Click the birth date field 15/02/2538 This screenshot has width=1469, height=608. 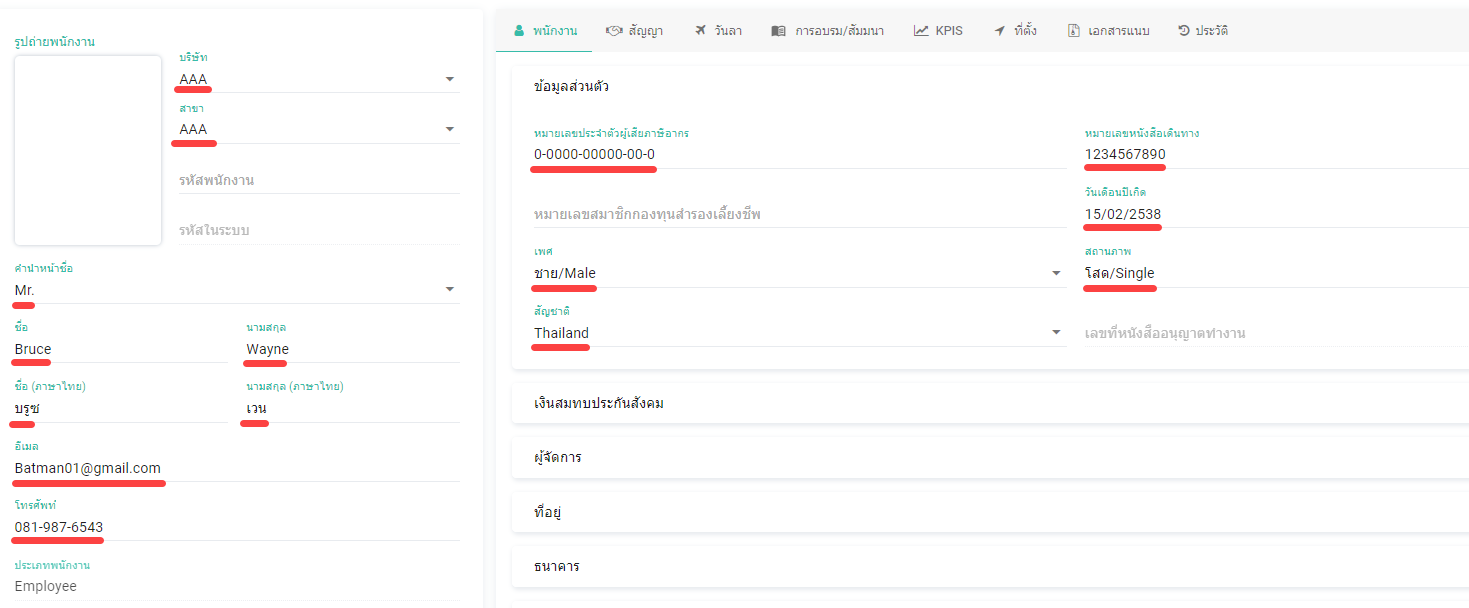coord(1276,214)
